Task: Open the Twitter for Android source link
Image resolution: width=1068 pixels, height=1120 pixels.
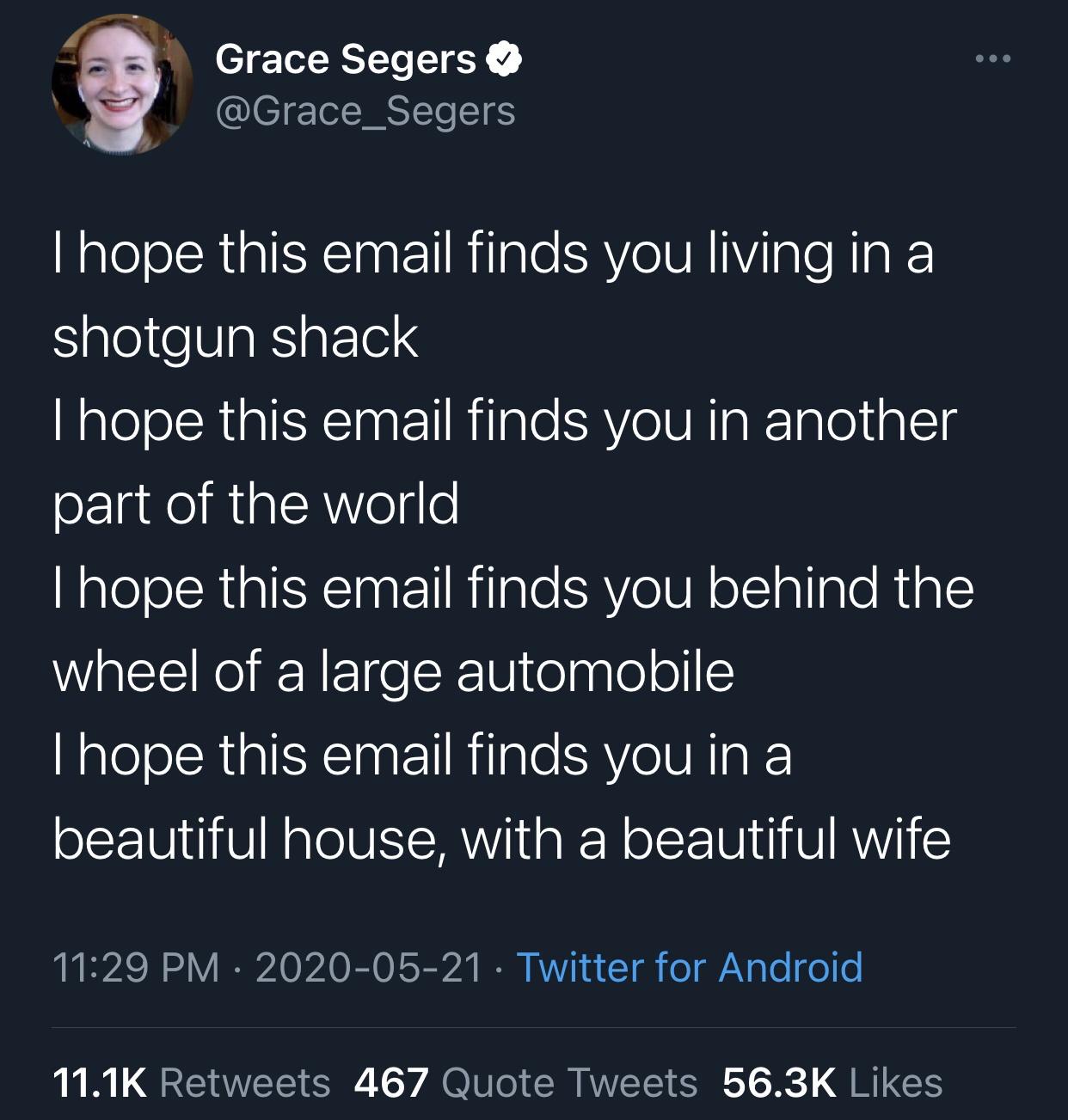Action: point(689,967)
